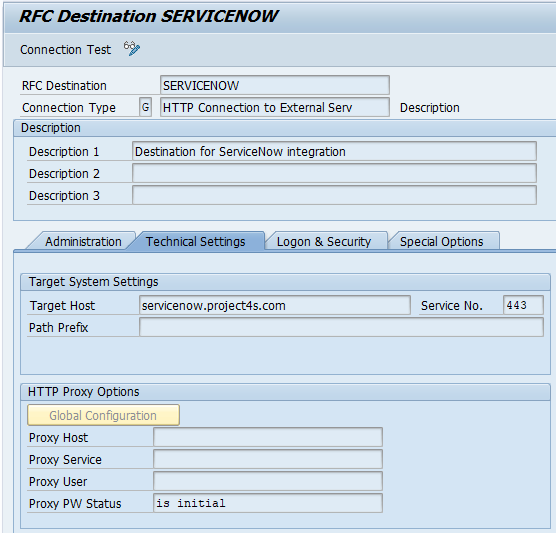Run the Connection Test
The width and height of the screenshot is (556, 533).
click(66, 50)
